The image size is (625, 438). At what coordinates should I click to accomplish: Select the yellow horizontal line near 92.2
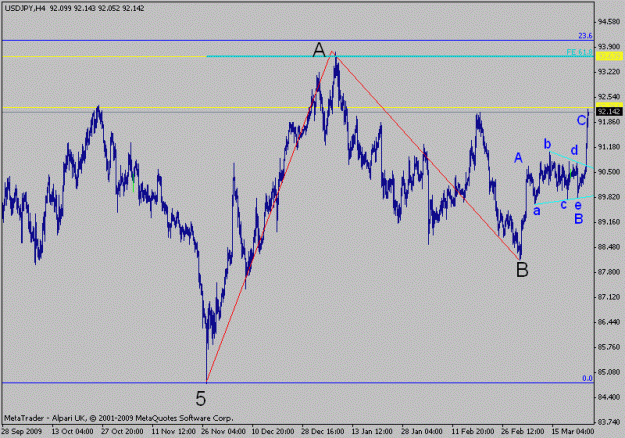298,108
